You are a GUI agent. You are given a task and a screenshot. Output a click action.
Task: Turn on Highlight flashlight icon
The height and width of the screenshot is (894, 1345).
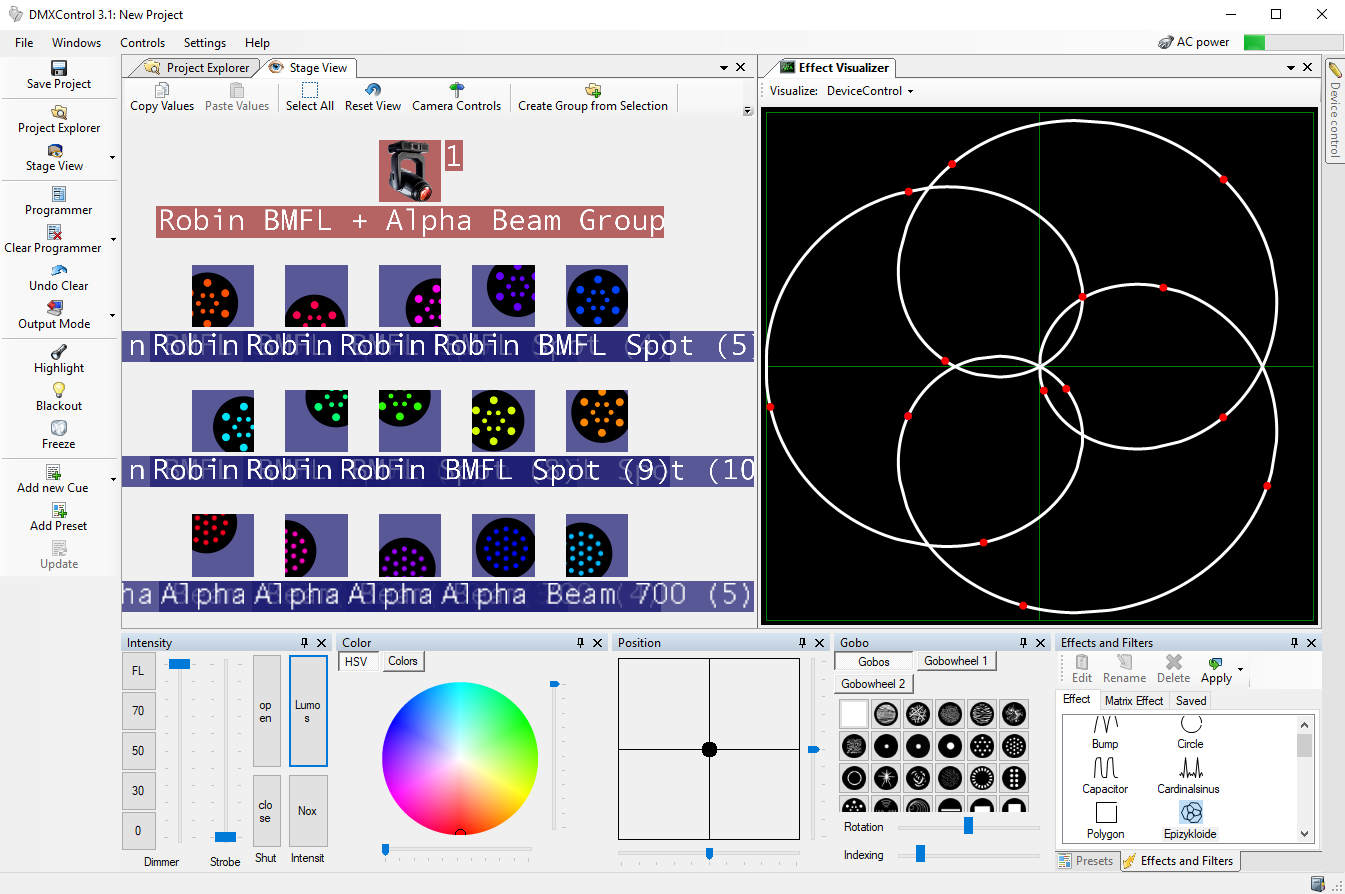coord(59,352)
